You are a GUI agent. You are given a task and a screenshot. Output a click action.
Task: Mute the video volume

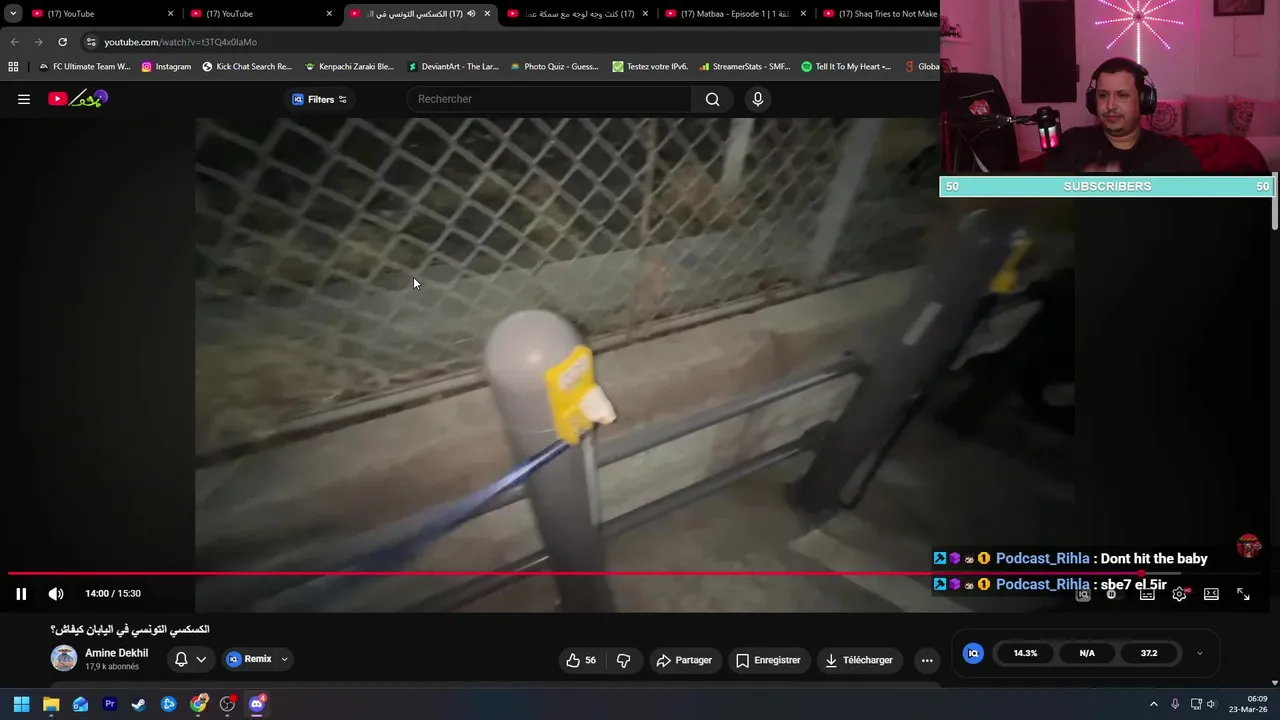(x=56, y=594)
